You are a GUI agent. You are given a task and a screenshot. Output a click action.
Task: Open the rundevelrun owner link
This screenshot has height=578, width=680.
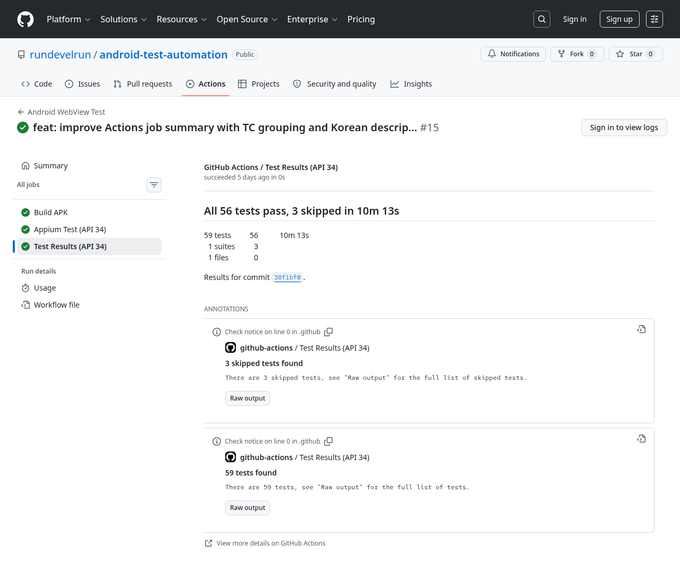(x=60, y=55)
